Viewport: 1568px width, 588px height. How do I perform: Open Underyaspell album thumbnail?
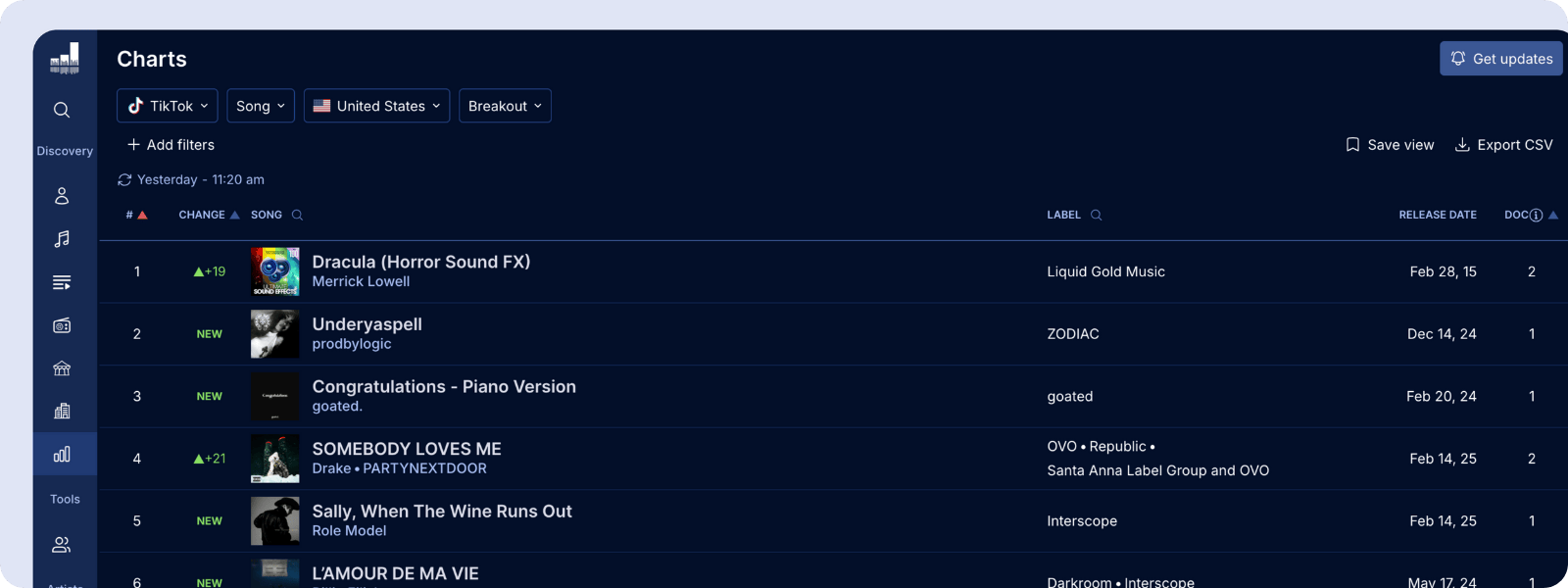click(x=275, y=334)
